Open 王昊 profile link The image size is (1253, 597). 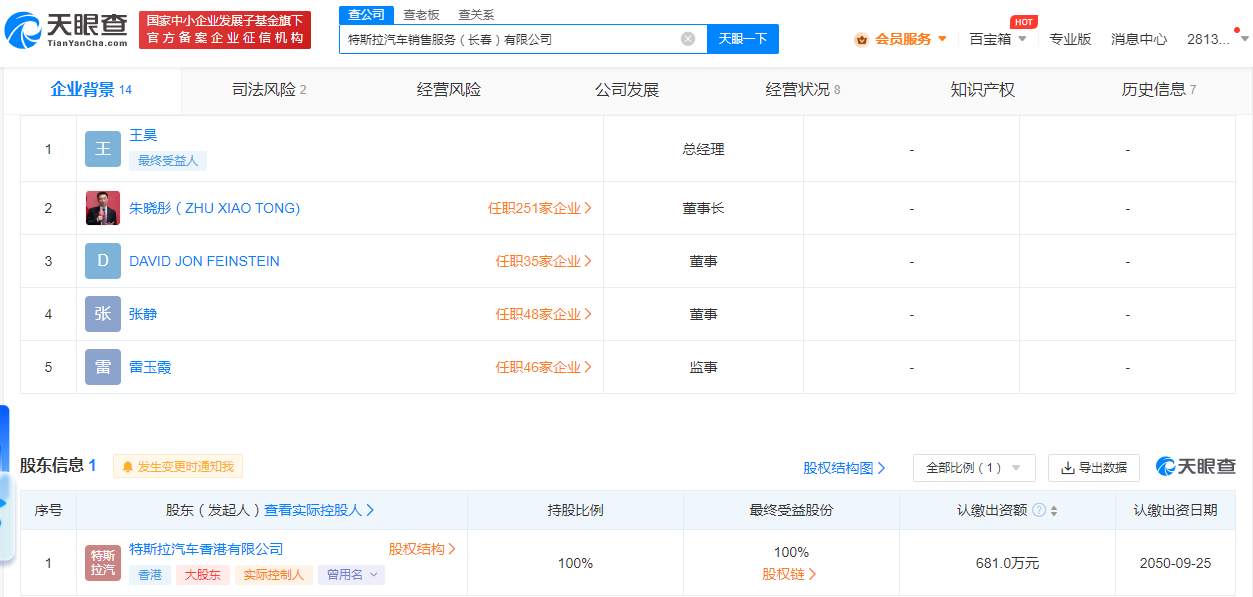click(143, 135)
